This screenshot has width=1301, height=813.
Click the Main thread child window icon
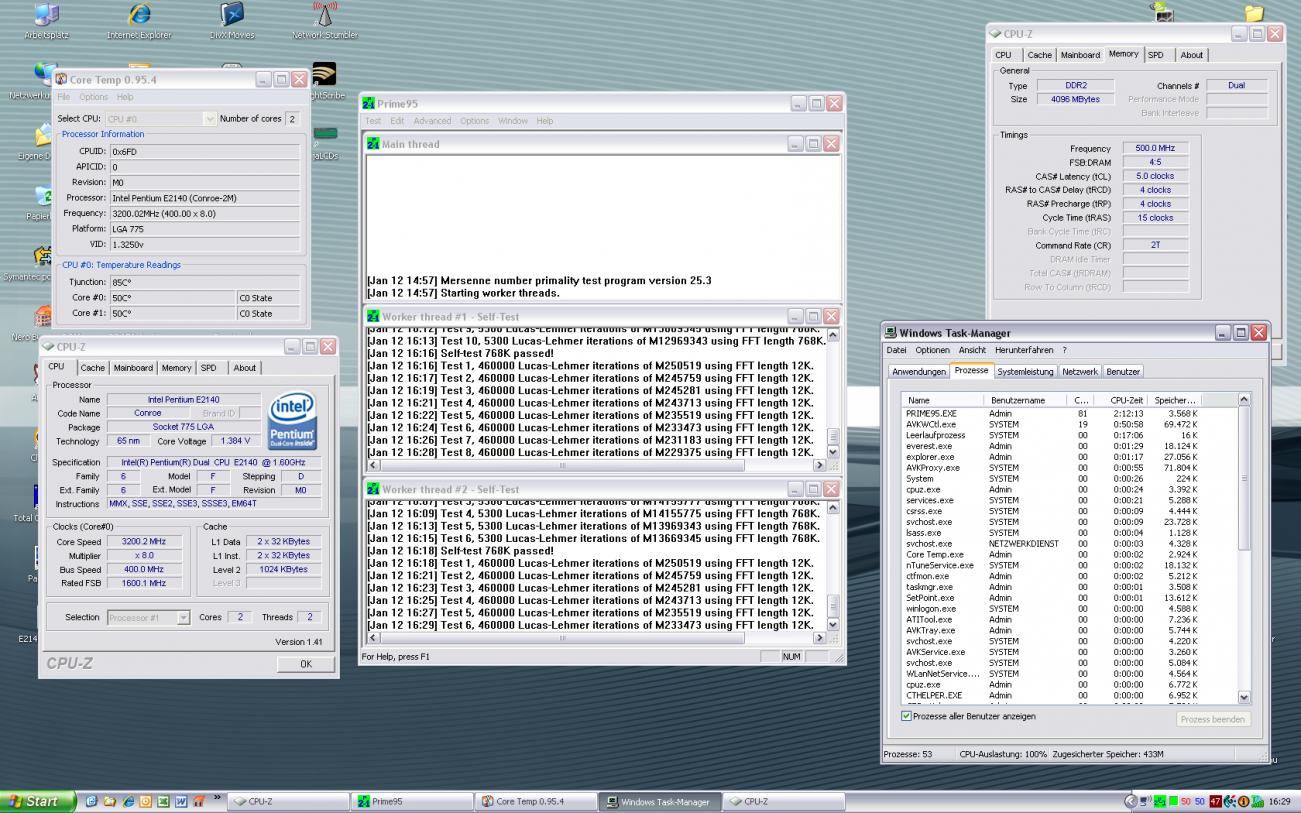click(x=374, y=144)
